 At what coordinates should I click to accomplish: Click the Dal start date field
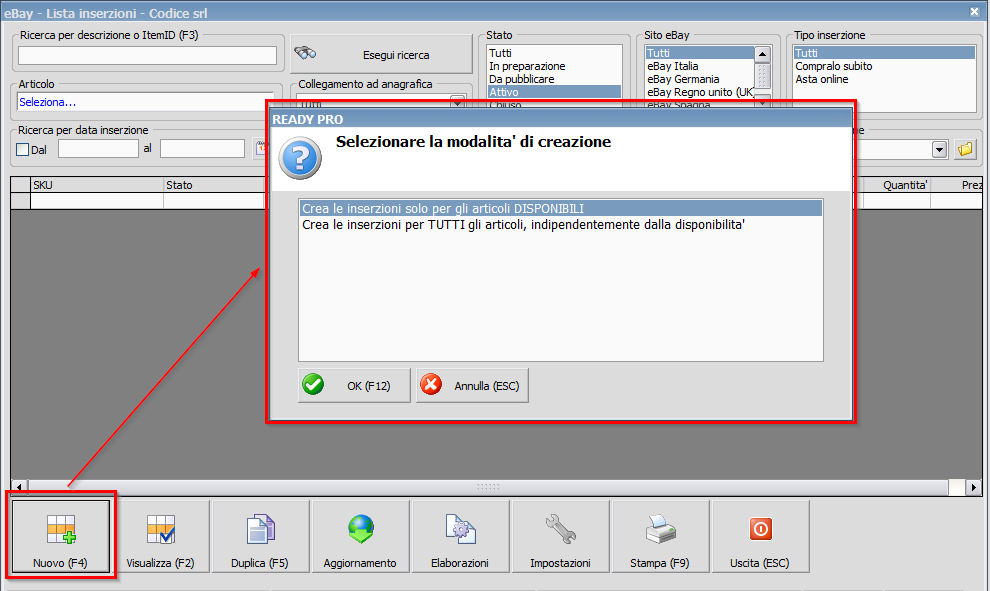click(x=98, y=149)
